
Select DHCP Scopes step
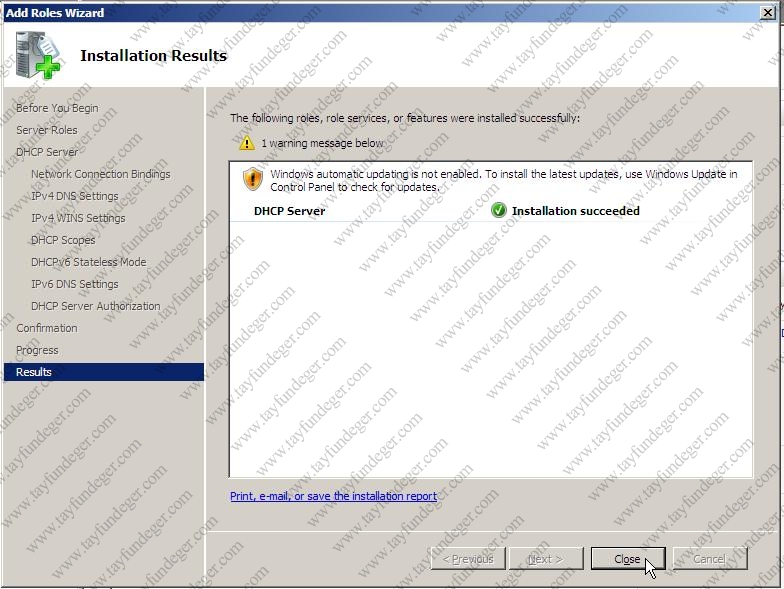pyautogui.click(x=63, y=240)
